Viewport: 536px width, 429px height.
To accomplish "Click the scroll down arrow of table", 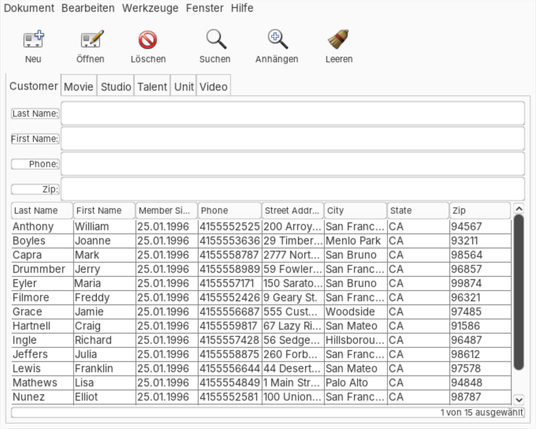I will click(519, 399).
